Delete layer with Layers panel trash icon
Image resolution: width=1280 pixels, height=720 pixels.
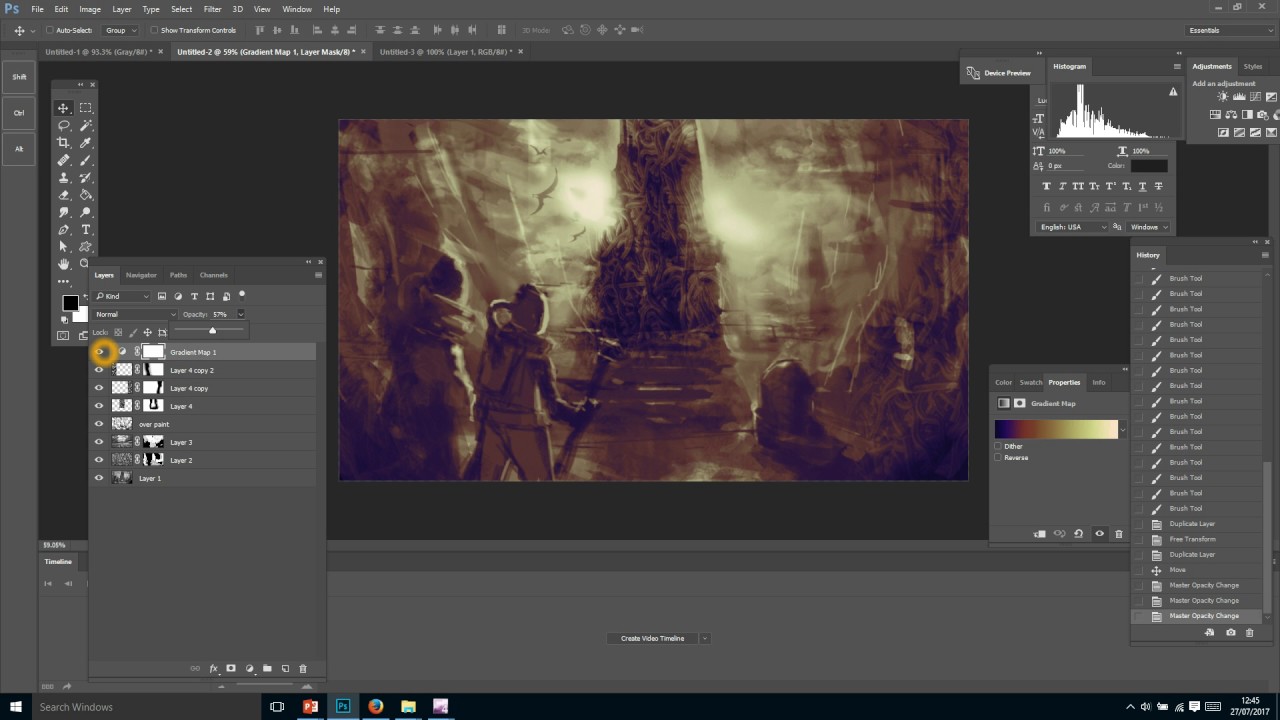point(303,668)
